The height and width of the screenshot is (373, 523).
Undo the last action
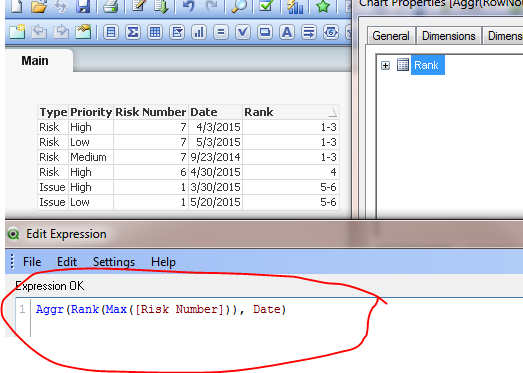click(188, 6)
